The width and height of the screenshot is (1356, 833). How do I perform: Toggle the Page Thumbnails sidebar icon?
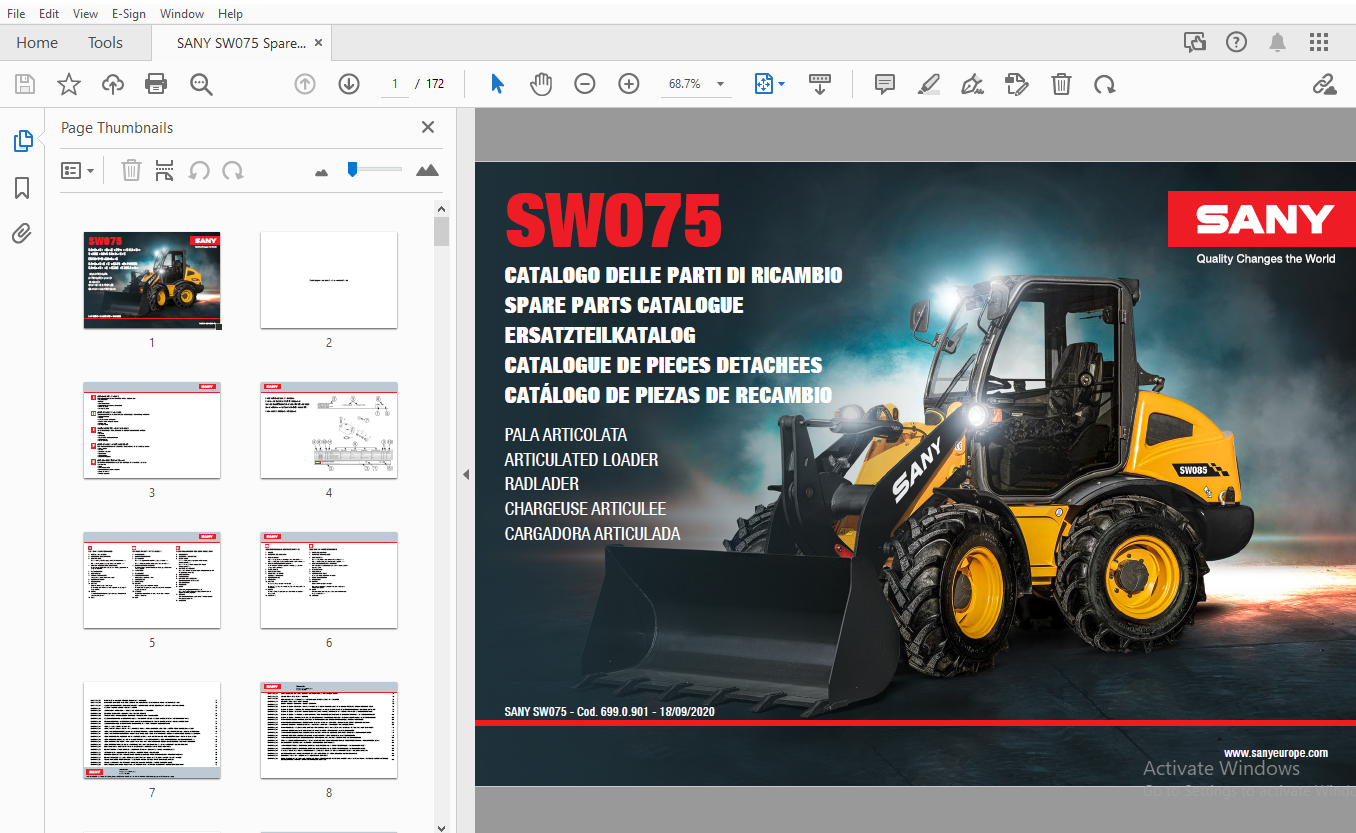click(x=22, y=141)
